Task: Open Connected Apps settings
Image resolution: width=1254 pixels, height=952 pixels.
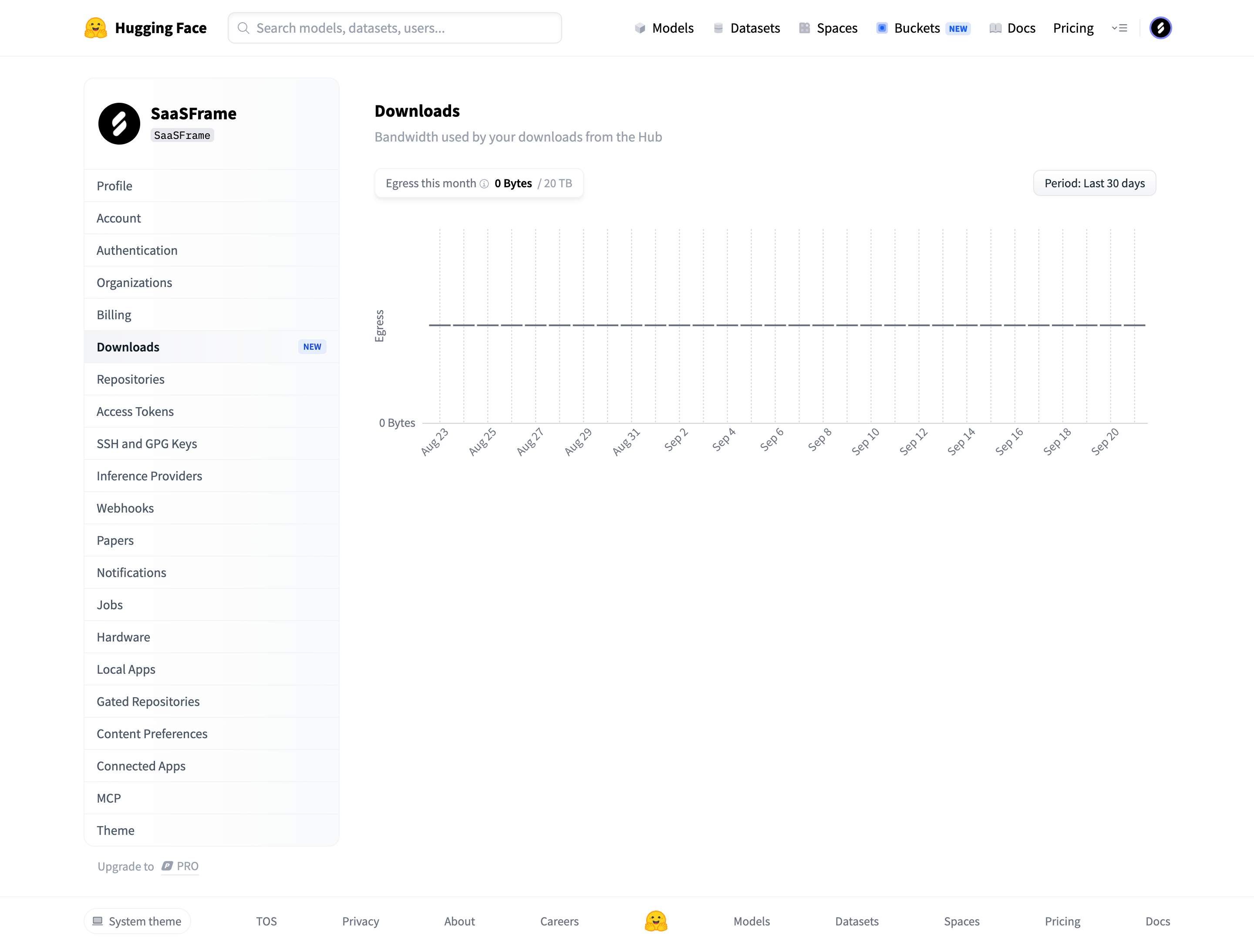Action: pyautogui.click(x=212, y=766)
